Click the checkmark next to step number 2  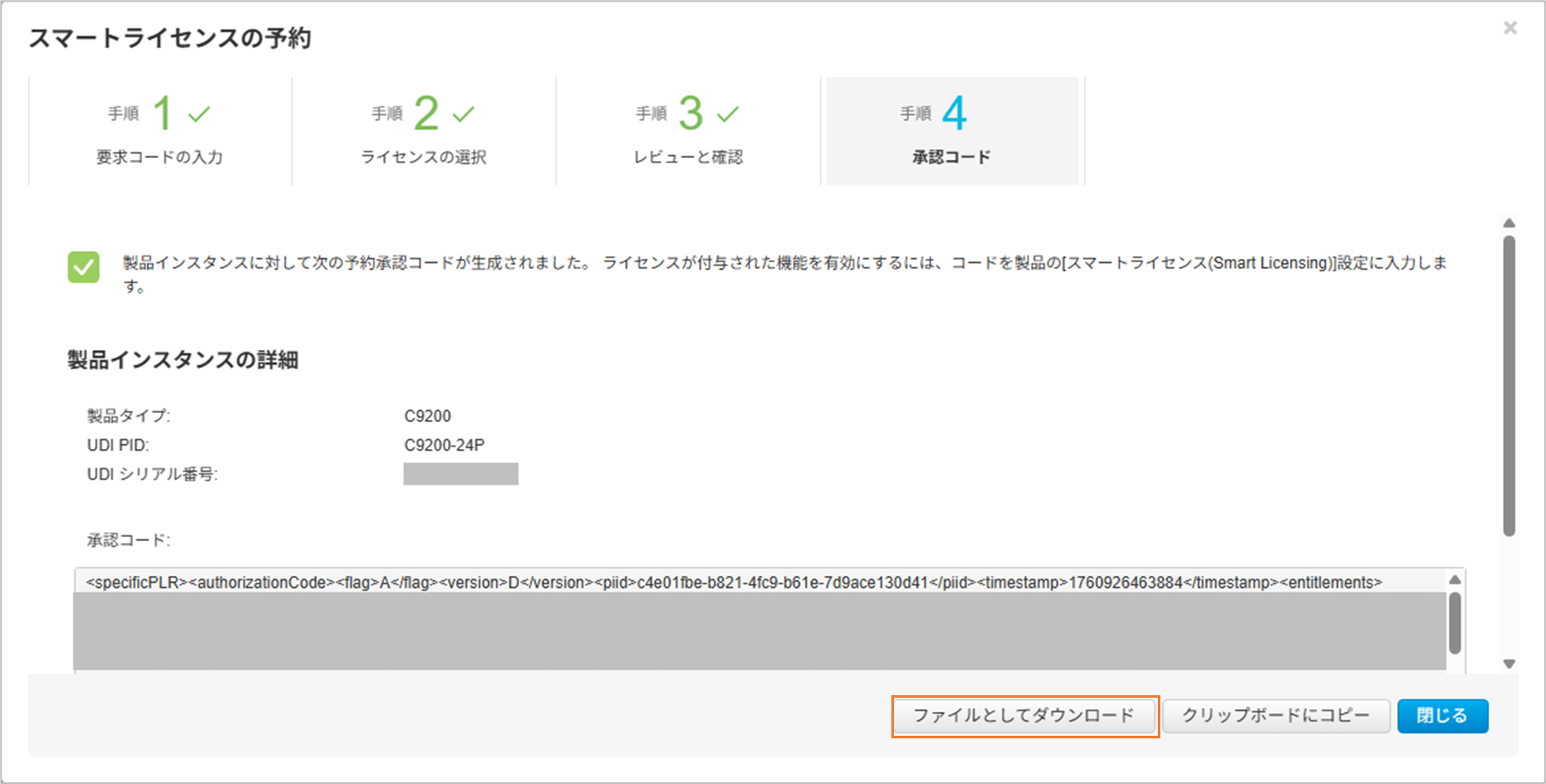[463, 113]
